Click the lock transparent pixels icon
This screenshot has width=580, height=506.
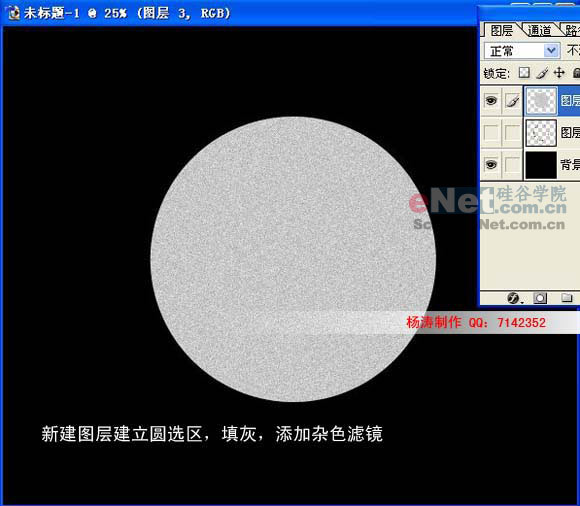[x=524, y=72]
